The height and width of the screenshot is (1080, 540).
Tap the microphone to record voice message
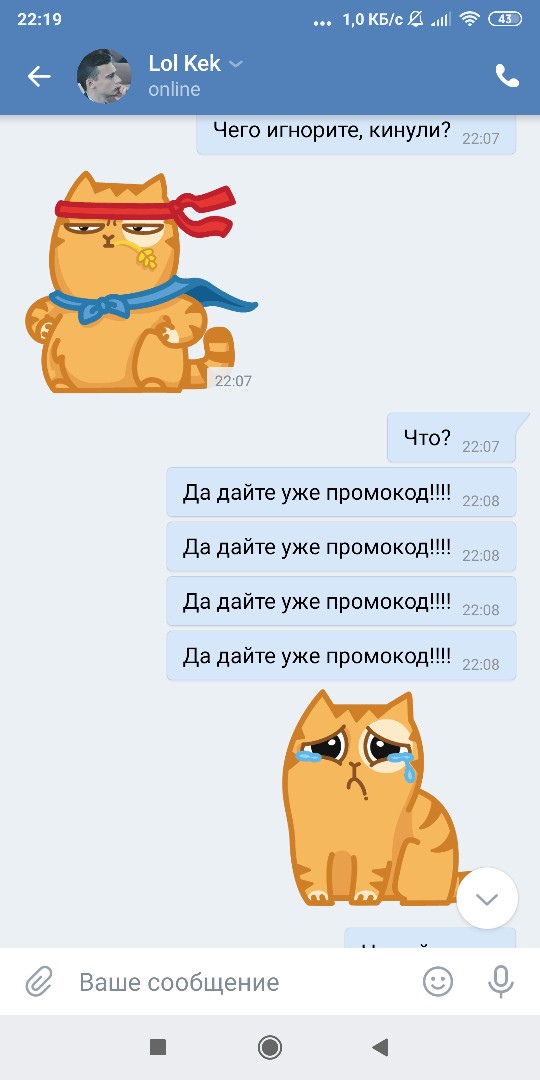pyautogui.click(x=501, y=982)
